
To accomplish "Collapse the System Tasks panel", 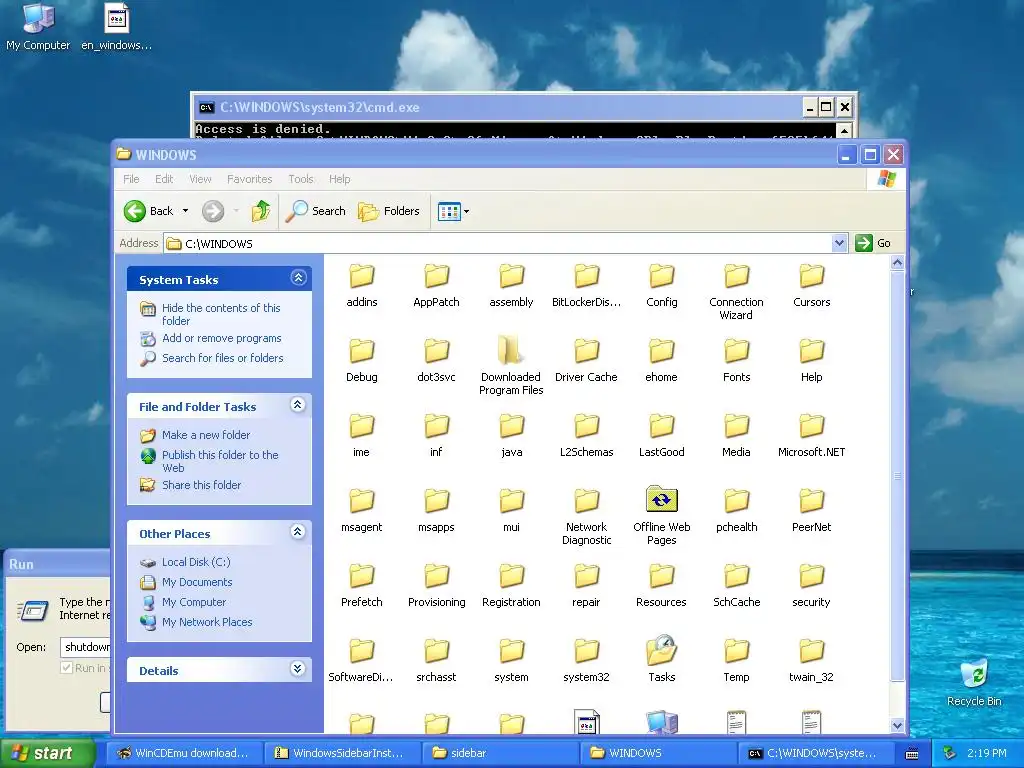I will click(298, 278).
